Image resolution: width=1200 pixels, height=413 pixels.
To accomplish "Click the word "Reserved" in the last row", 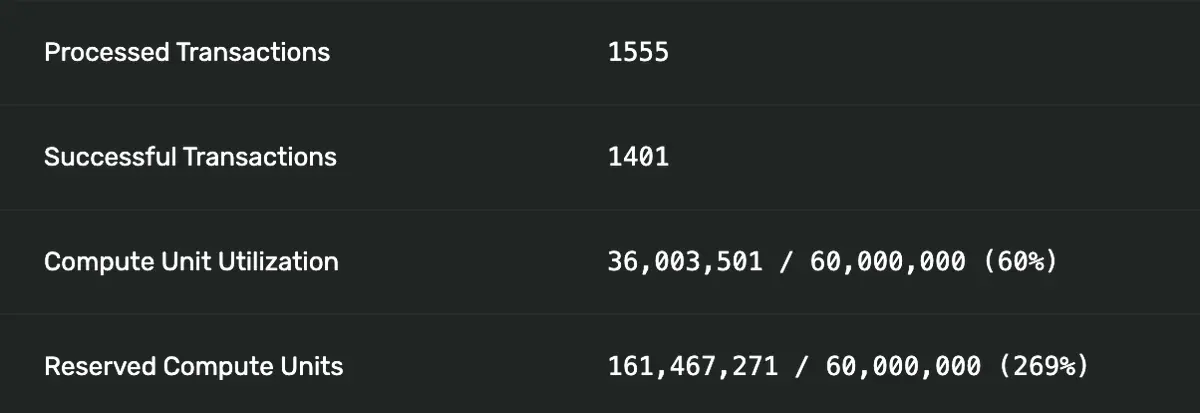I will coord(100,367).
